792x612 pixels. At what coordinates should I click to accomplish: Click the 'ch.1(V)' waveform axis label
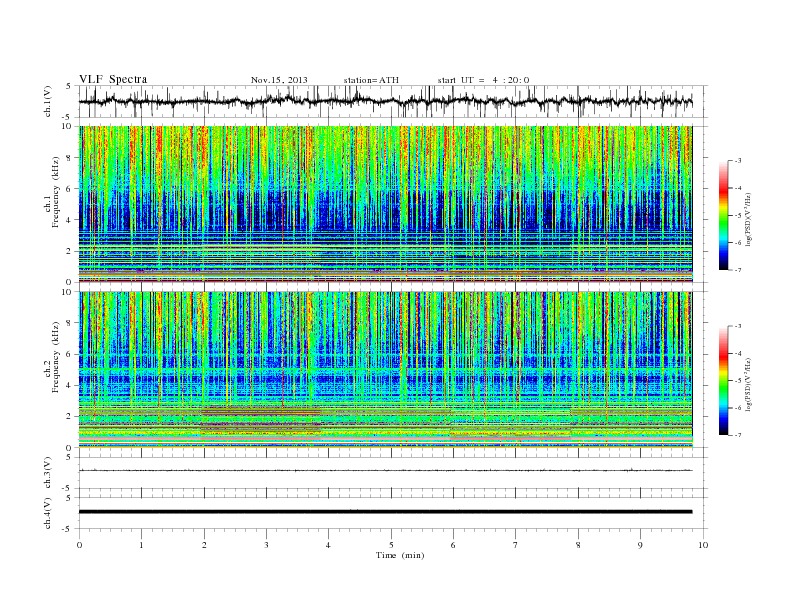point(48,101)
